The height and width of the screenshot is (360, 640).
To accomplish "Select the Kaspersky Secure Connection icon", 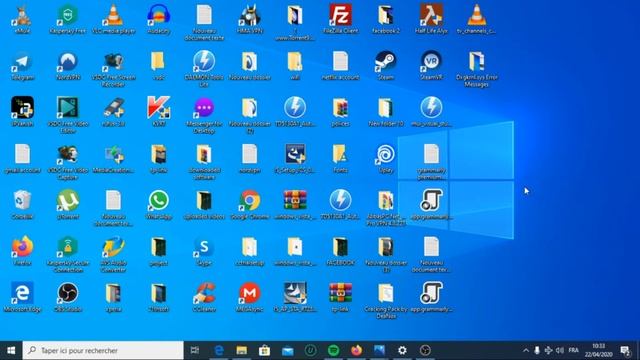I will pyautogui.click(x=68, y=254).
